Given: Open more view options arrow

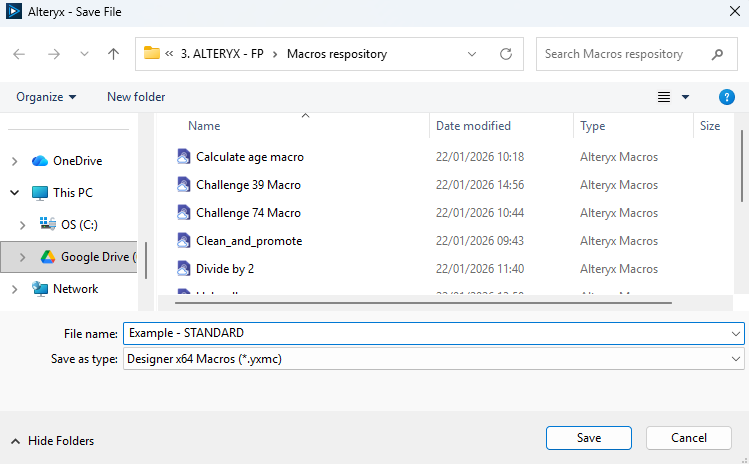Looking at the screenshot, I should pos(685,97).
